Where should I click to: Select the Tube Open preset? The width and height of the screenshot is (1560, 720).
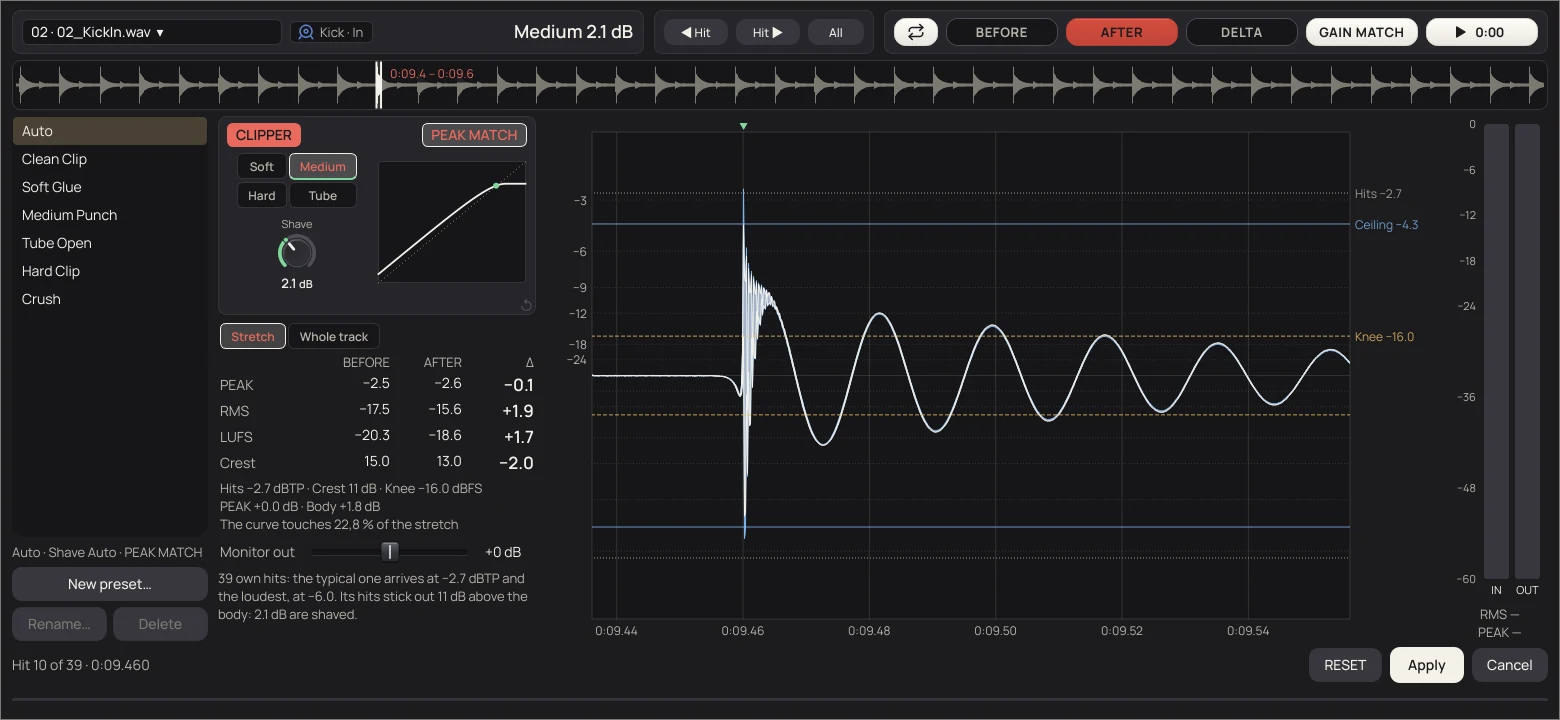pyautogui.click(x=110, y=243)
